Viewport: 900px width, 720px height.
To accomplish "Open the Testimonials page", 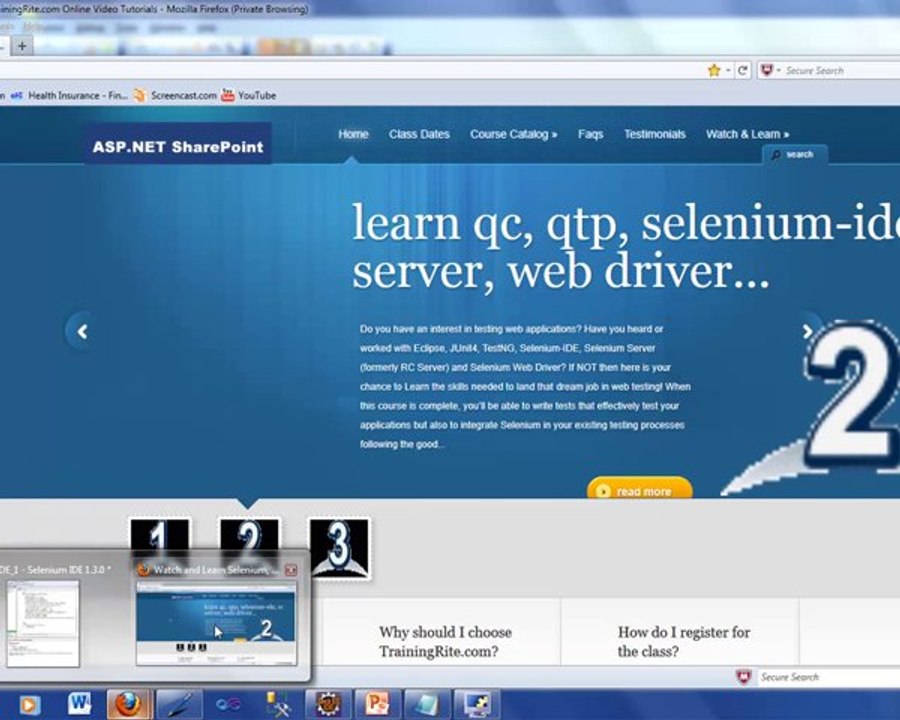I will (x=654, y=134).
